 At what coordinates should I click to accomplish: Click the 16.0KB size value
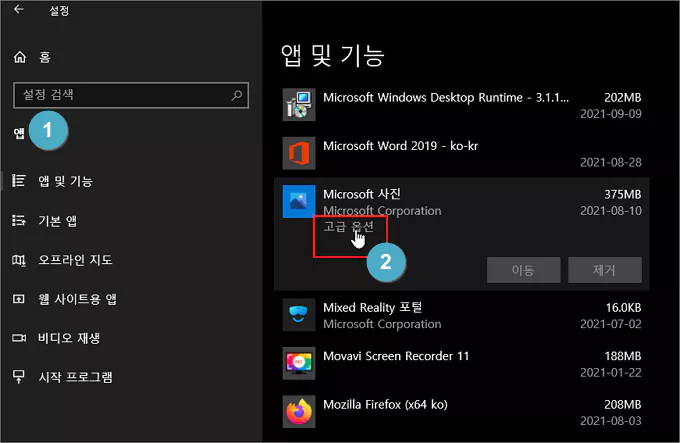pos(623,307)
